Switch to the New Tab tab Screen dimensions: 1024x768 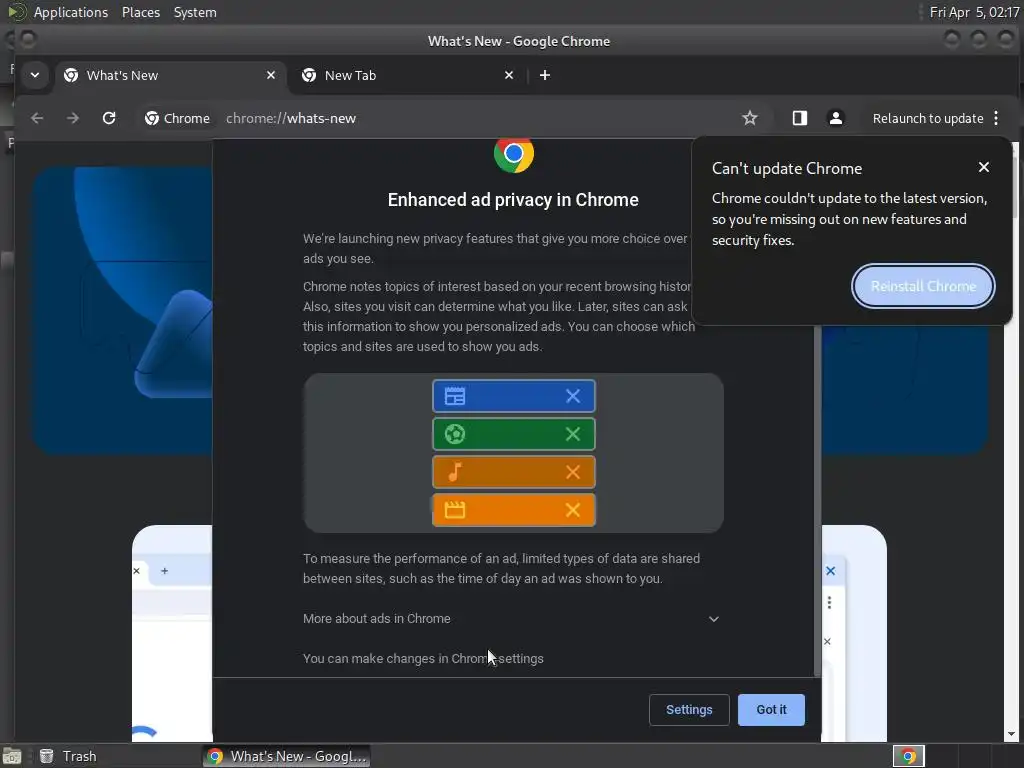click(408, 75)
